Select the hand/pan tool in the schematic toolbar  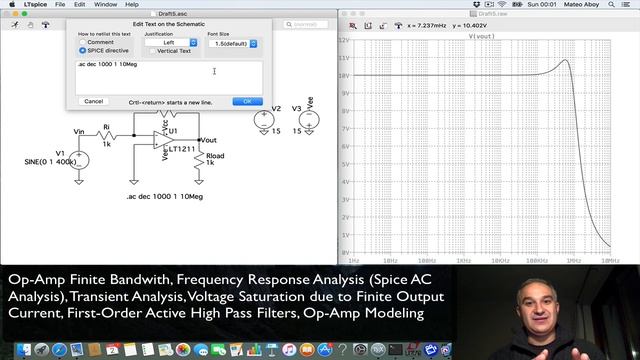[31, 25]
